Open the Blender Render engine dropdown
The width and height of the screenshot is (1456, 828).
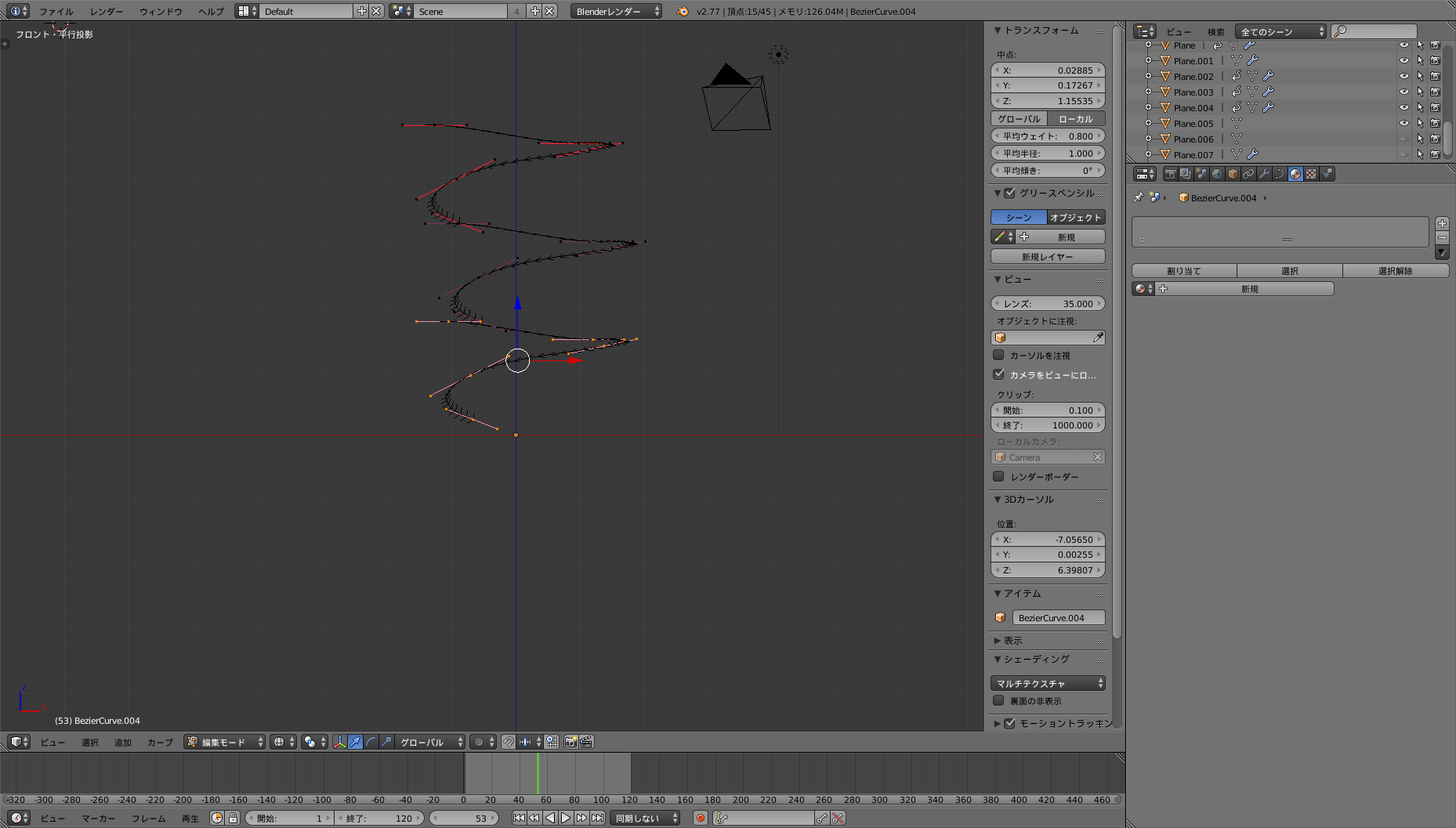[x=616, y=11]
